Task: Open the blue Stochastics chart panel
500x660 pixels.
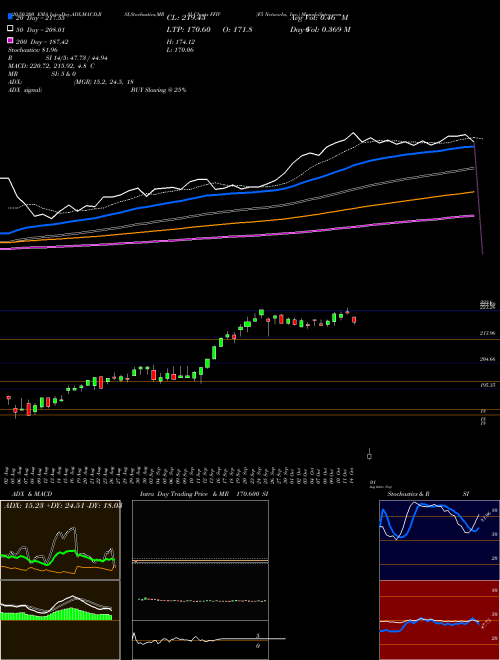Action: (439, 540)
